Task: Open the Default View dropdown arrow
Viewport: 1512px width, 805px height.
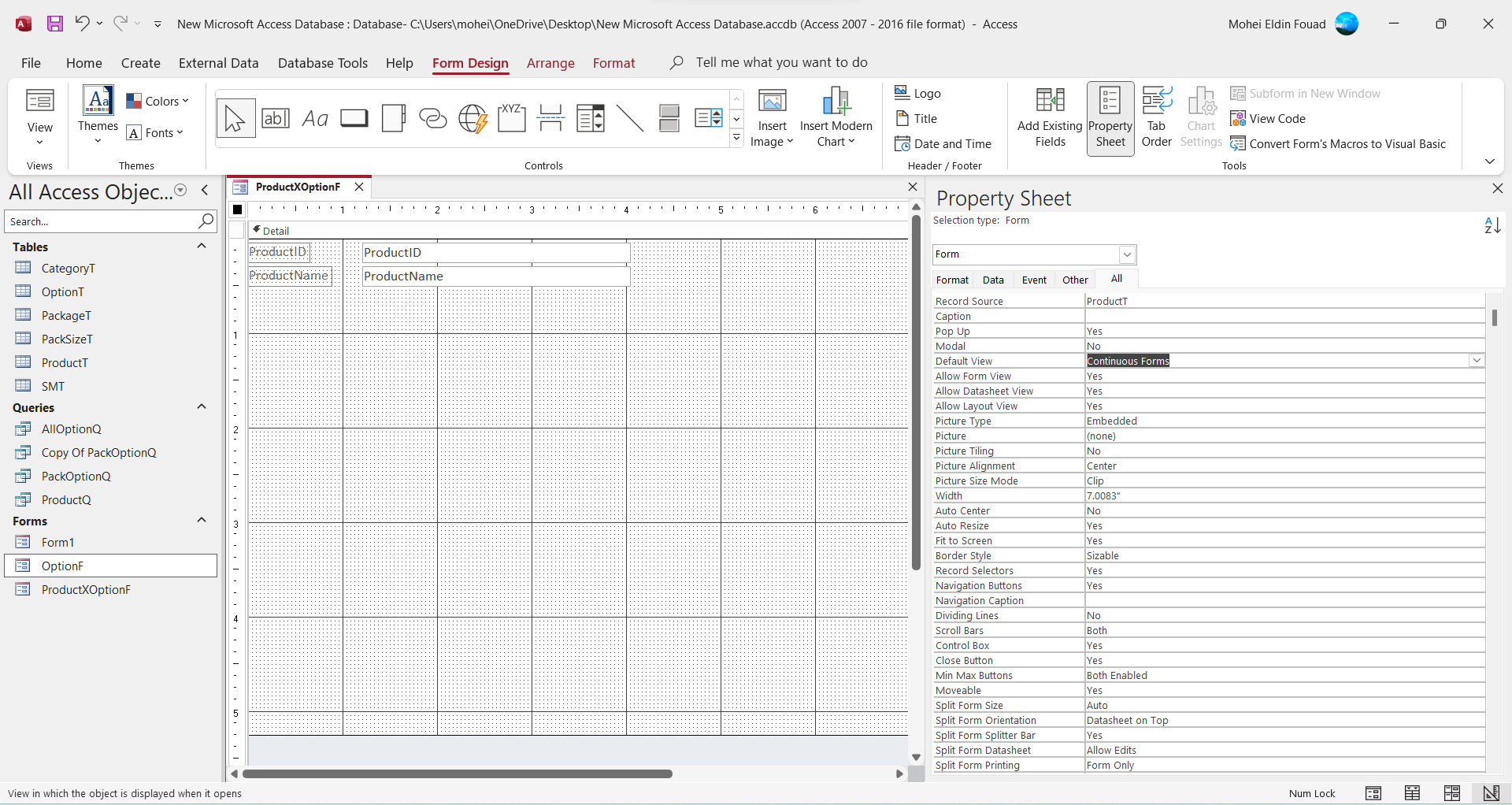Action: [x=1477, y=361]
